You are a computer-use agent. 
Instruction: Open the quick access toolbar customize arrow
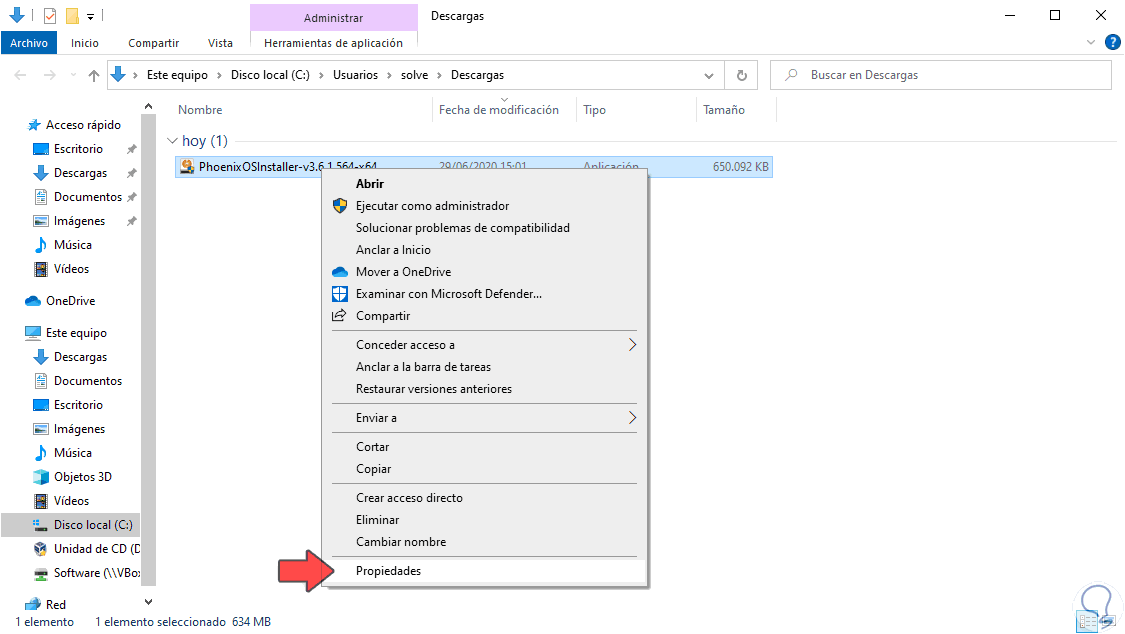[x=90, y=16]
